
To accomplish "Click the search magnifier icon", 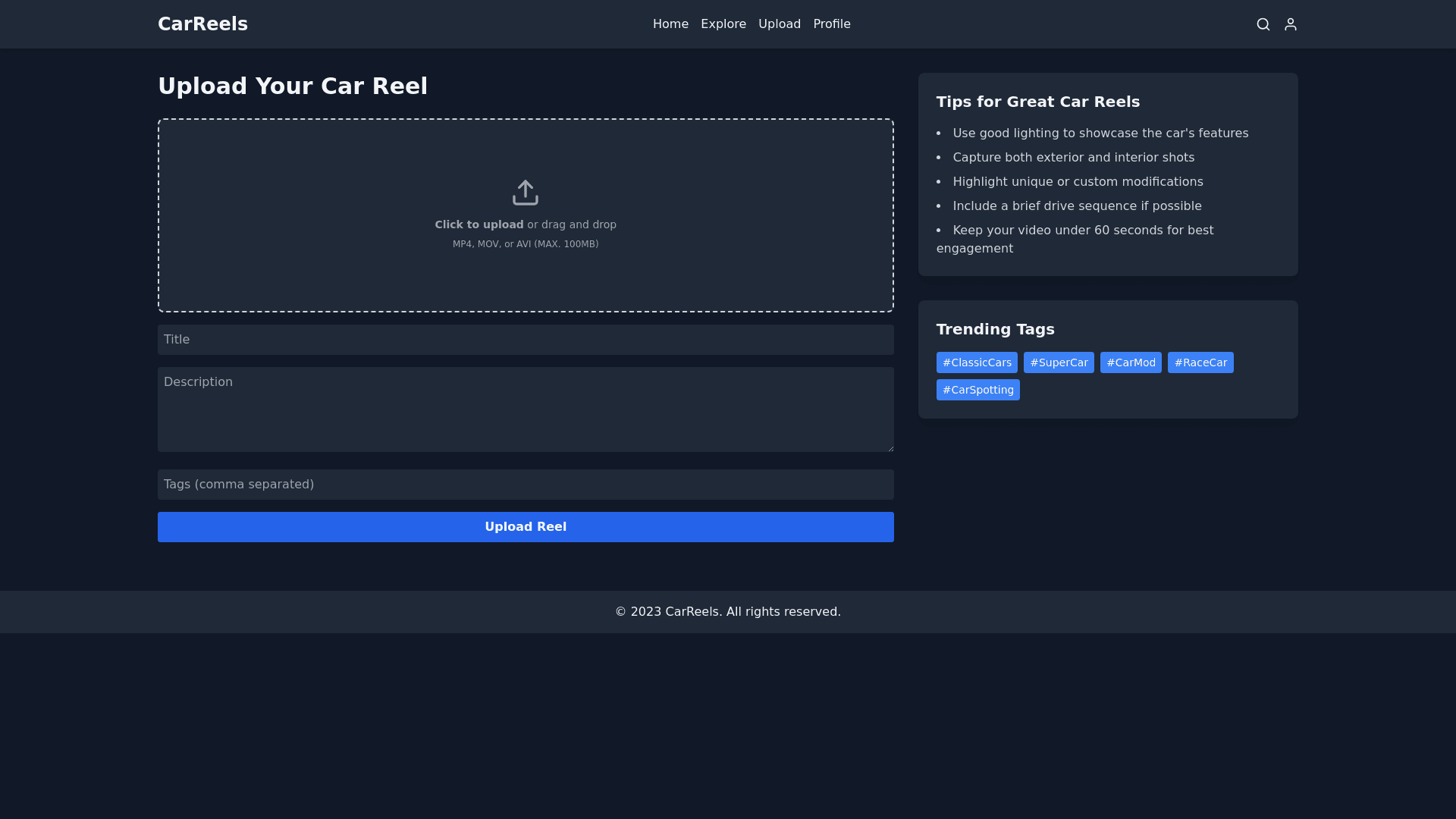I will point(1263,24).
